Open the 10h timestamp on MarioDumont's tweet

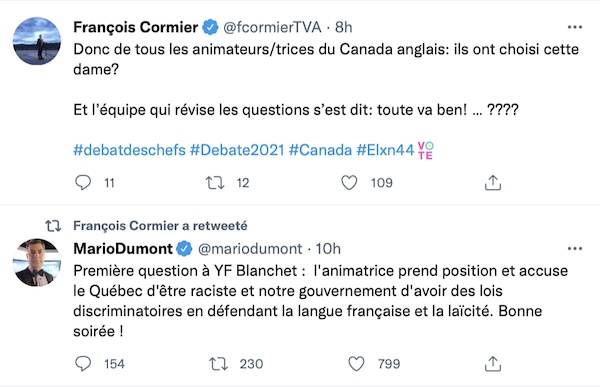(x=328, y=249)
